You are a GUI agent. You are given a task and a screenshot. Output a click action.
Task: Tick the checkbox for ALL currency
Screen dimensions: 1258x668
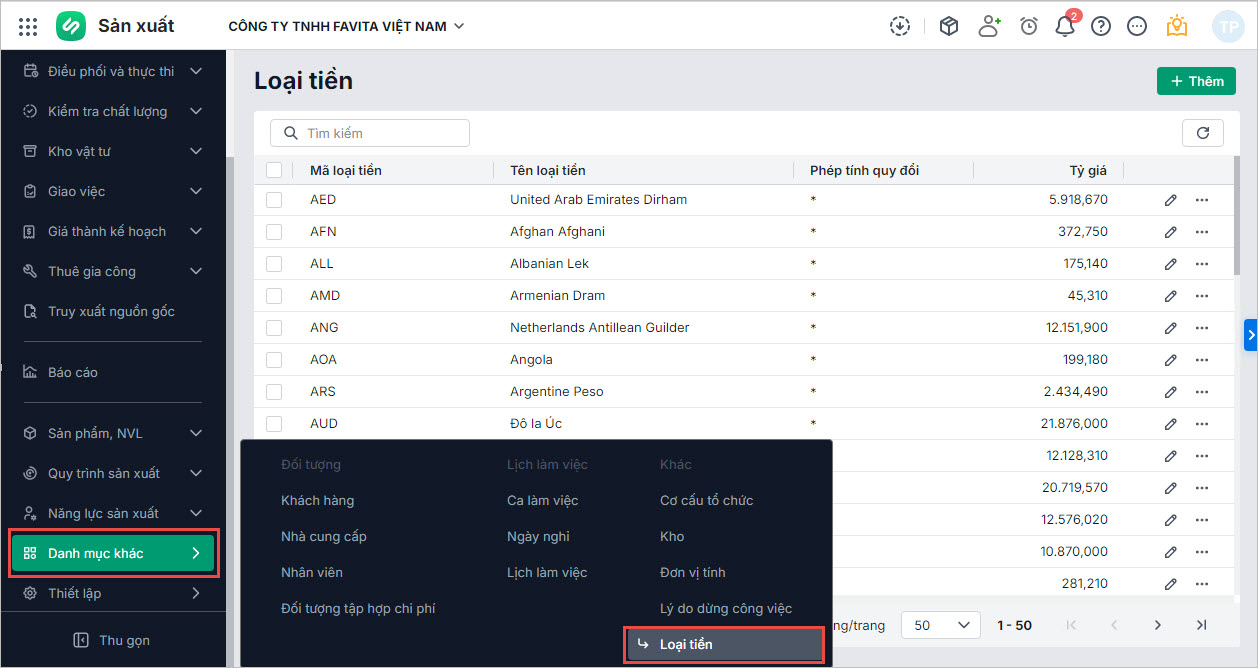[x=274, y=264]
